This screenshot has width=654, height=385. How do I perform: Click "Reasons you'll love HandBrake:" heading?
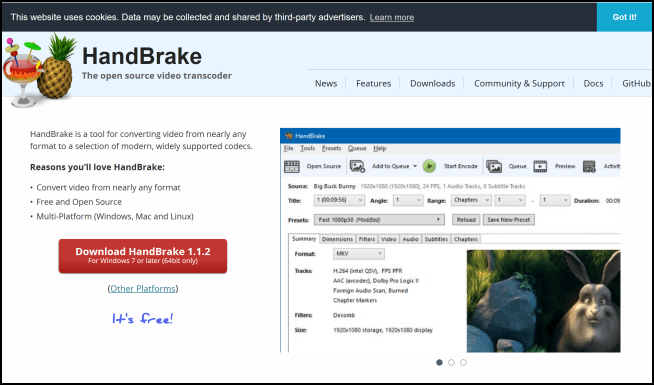click(98, 167)
